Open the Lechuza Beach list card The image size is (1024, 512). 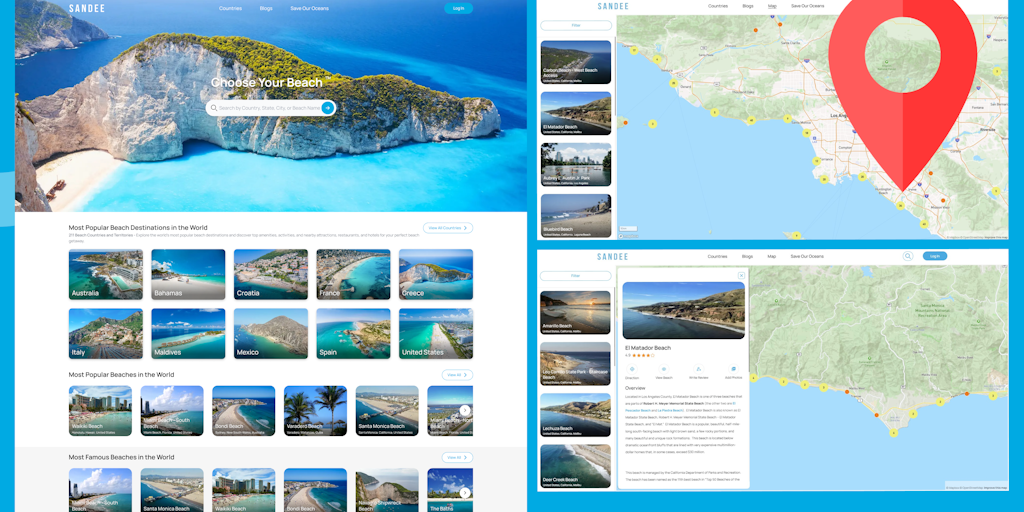[x=575, y=414]
